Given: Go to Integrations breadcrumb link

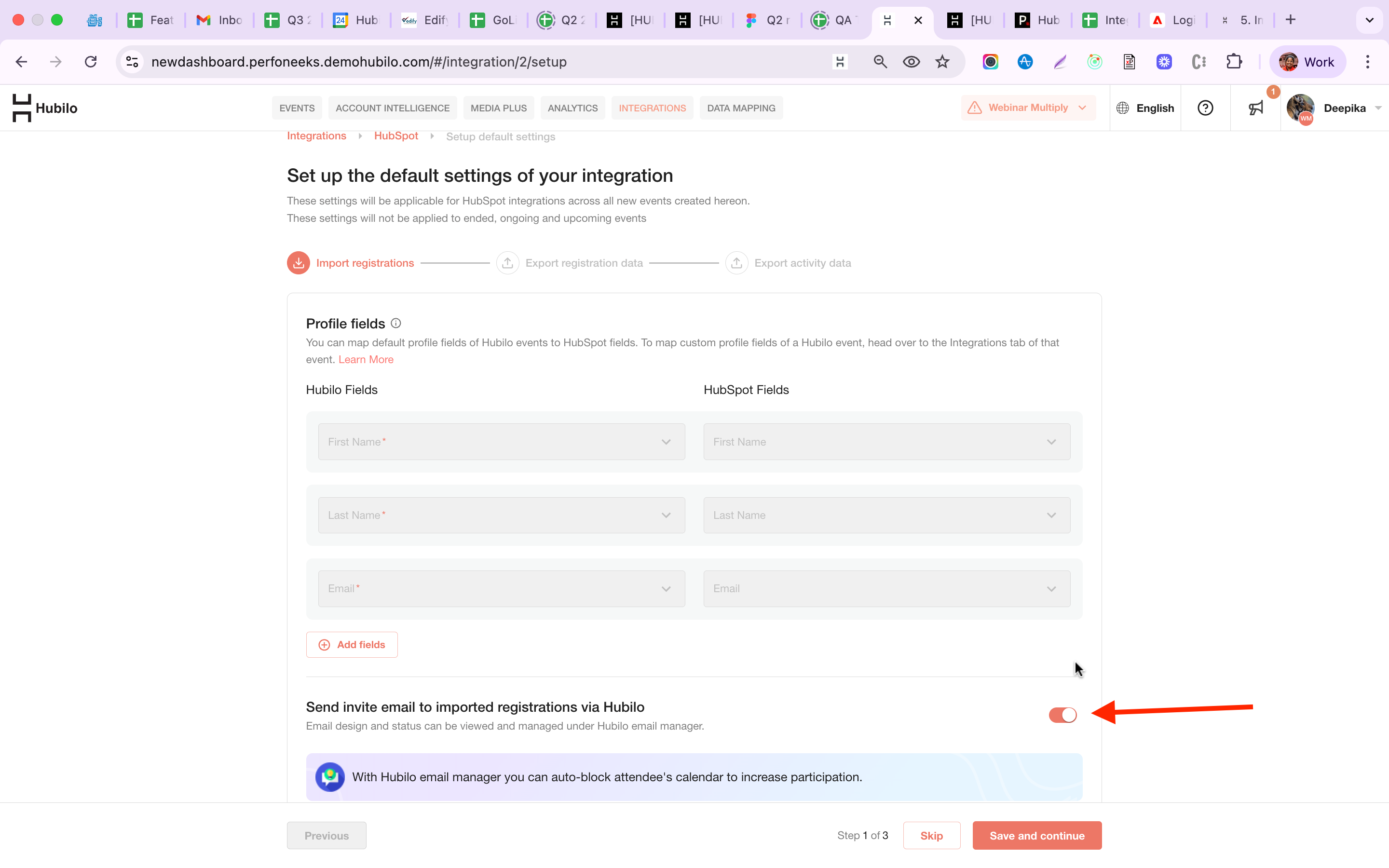Looking at the screenshot, I should 316,136.
